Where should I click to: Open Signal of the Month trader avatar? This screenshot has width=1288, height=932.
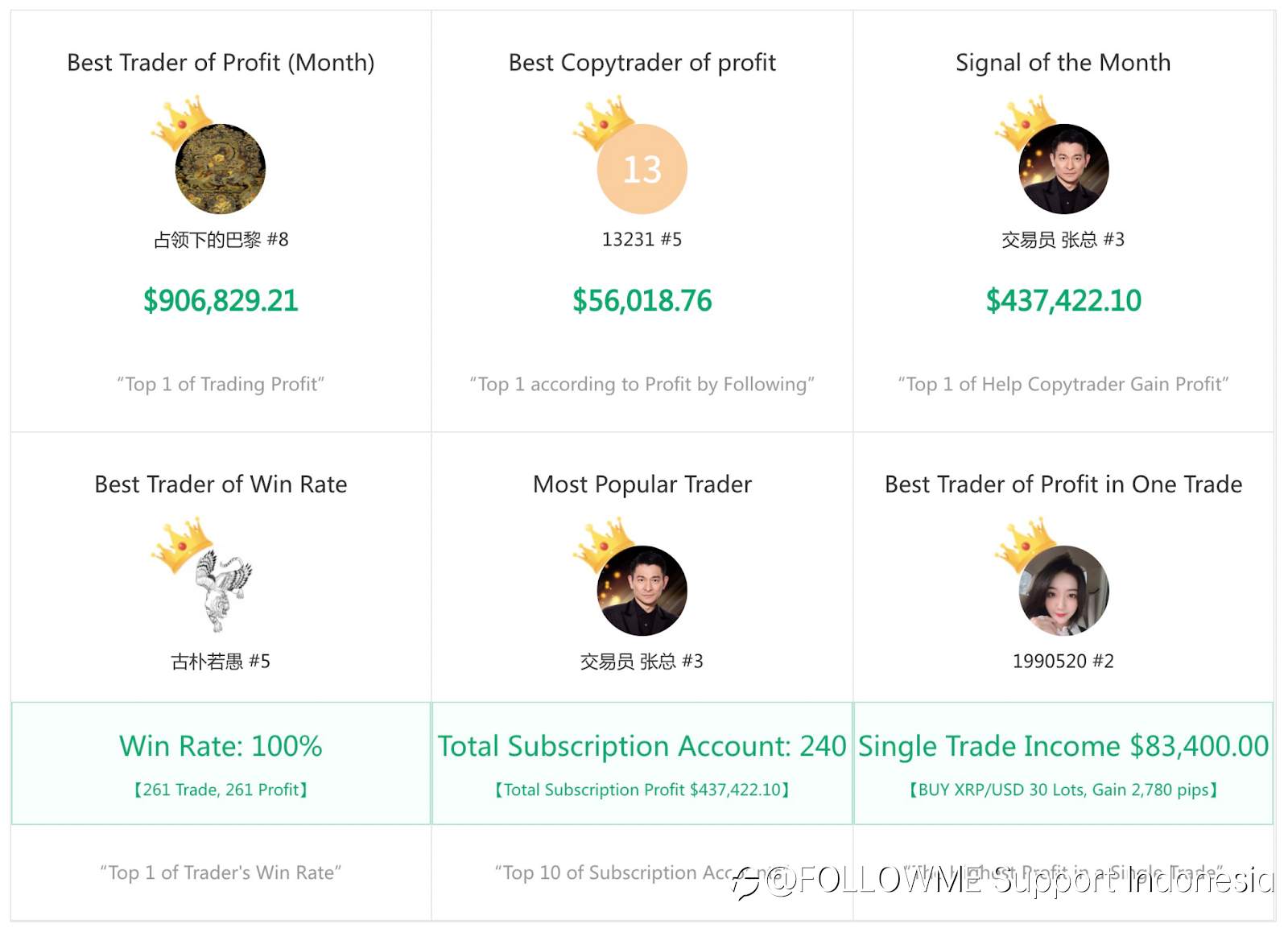pyautogui.click(x=1063, y=169)
